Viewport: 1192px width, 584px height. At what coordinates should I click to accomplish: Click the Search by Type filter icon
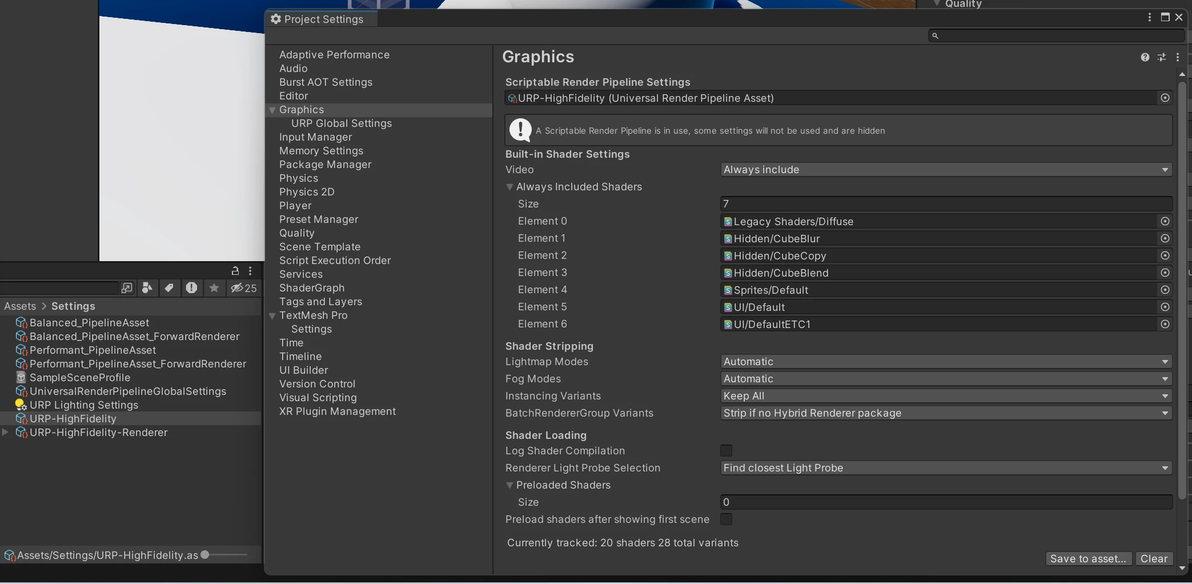tap(147, 288)
